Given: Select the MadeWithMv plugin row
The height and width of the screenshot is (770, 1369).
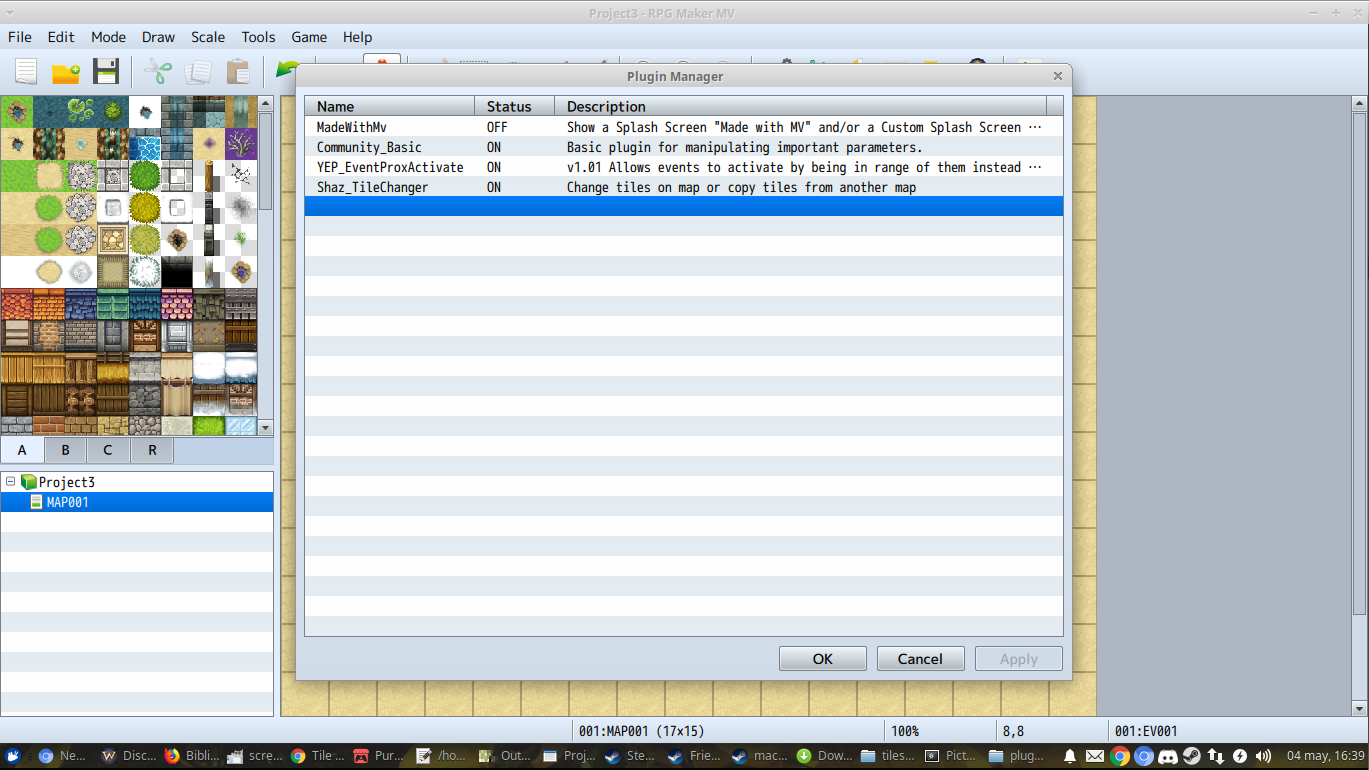Looking at the screenshot, I should point(684,127).
